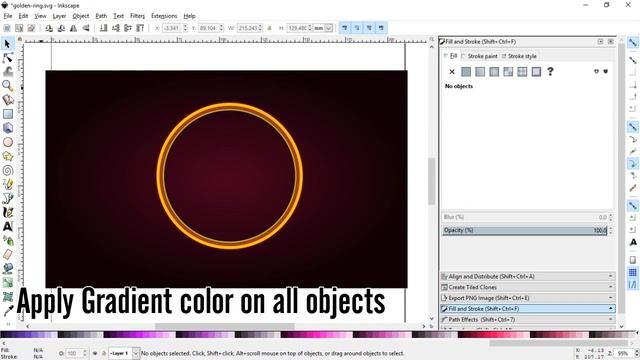The width and height of the screenshot is (640, 360).
Task: Toggle current layer visibility eye
Action: tap(95, 353)
